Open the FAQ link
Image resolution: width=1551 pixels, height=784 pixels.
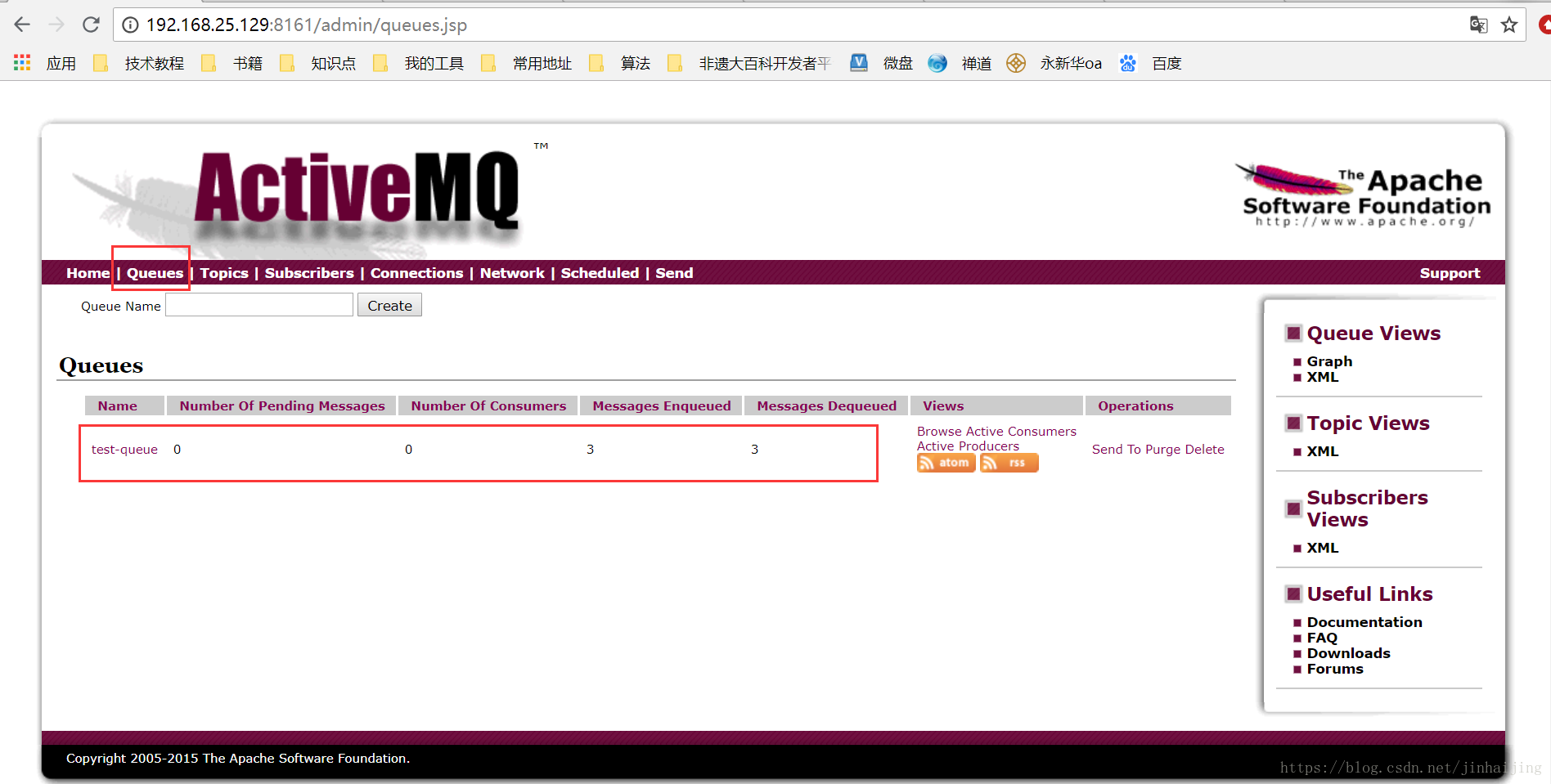pos(1322,638)
